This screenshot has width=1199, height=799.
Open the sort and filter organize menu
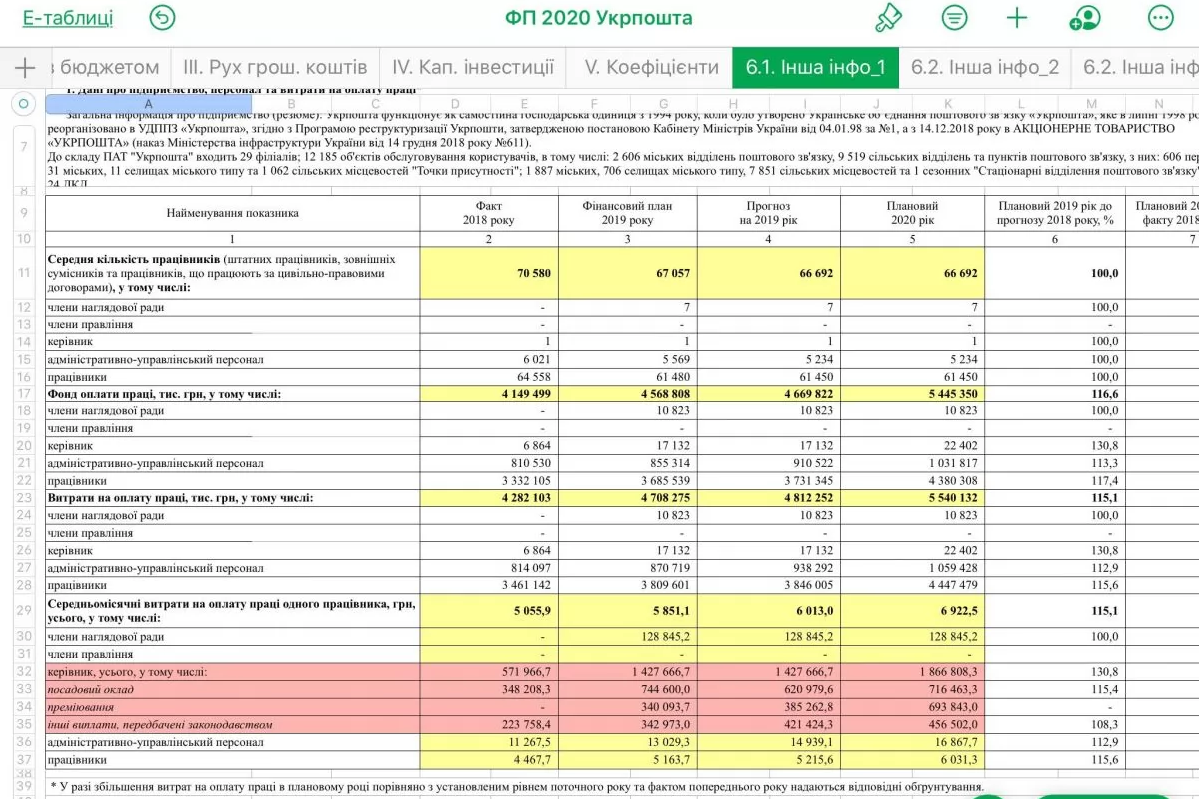tap(955, 18)
